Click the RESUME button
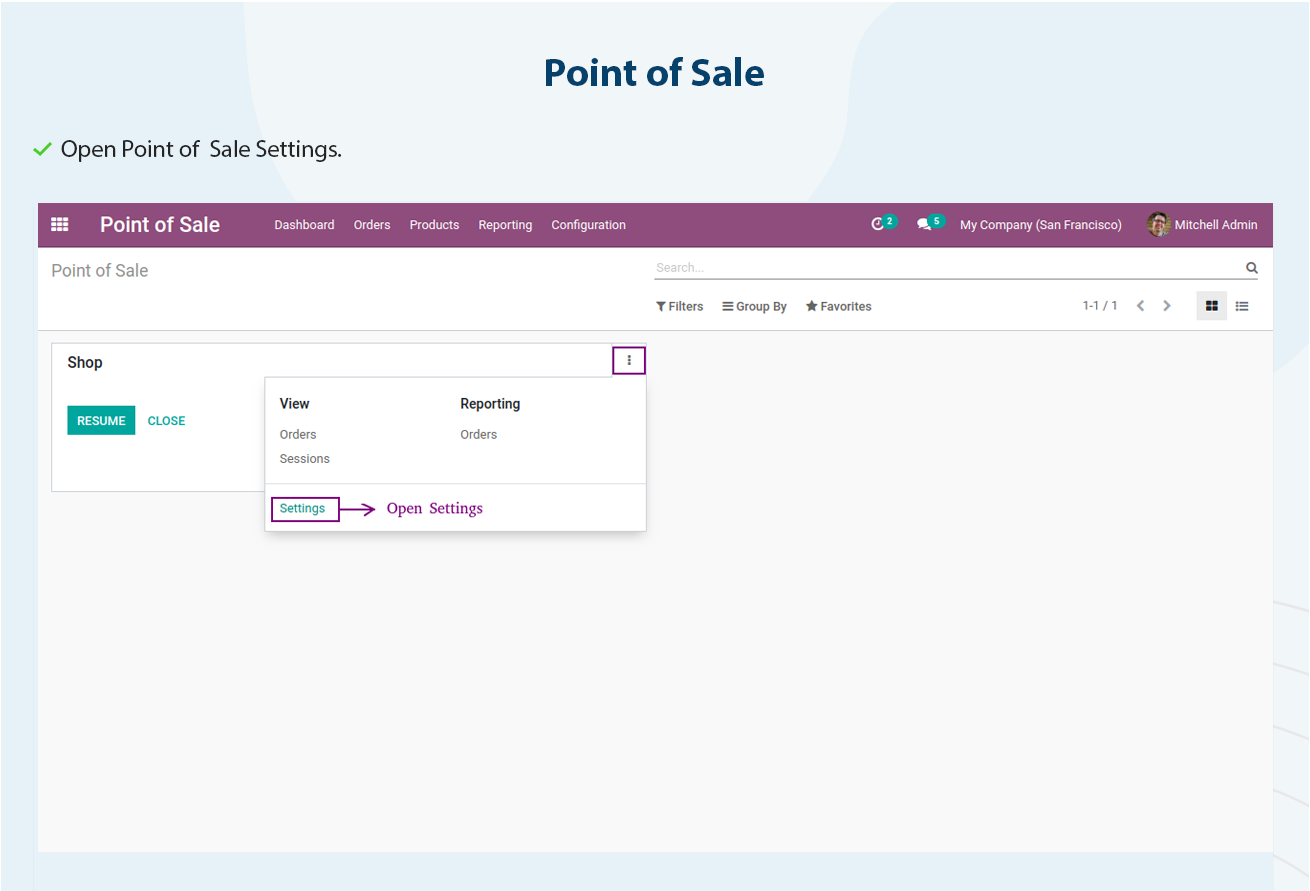 pyautogui.click(x=101, y=421)
